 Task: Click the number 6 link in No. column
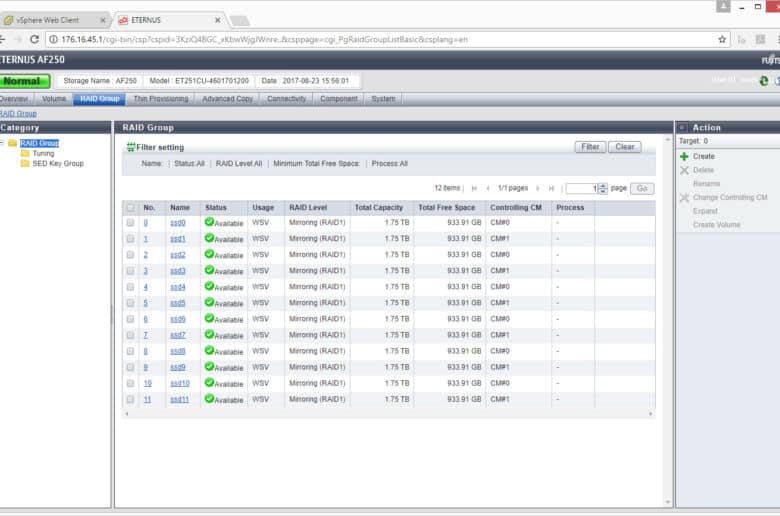pyautogui.click(x=145, y=319)
